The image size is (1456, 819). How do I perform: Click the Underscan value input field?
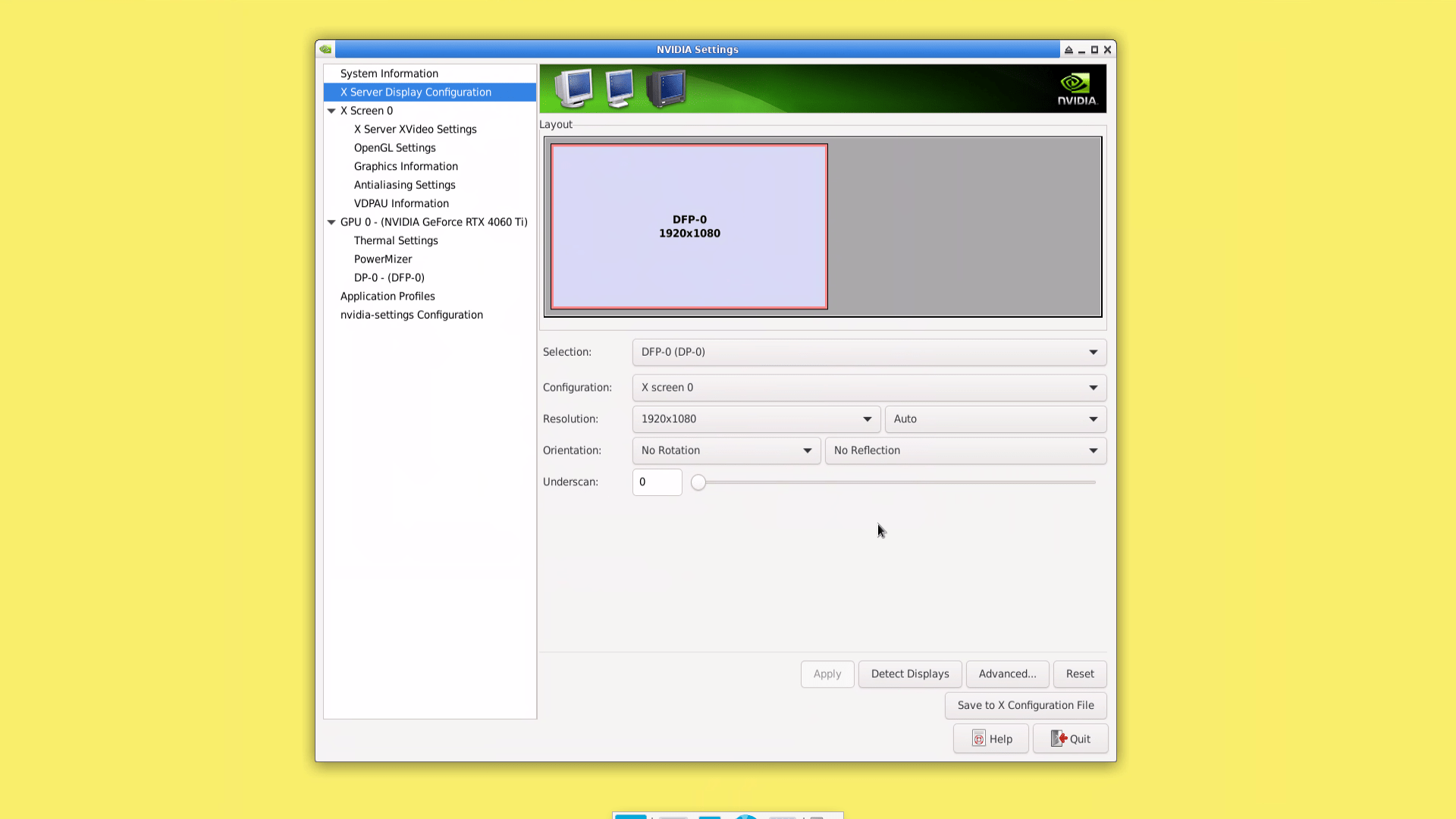[x=657, y=482]
